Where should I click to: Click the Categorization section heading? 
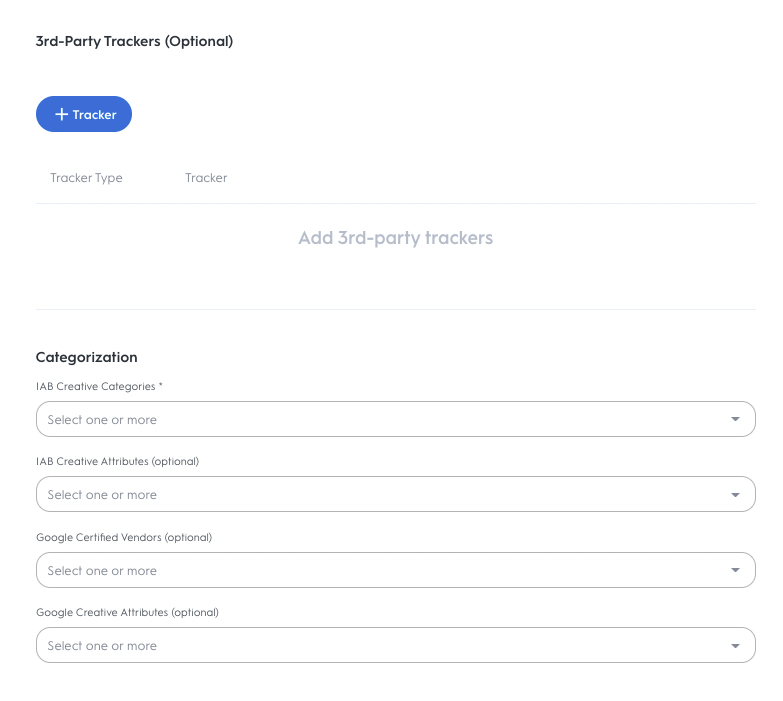click(x=87, y=357)
